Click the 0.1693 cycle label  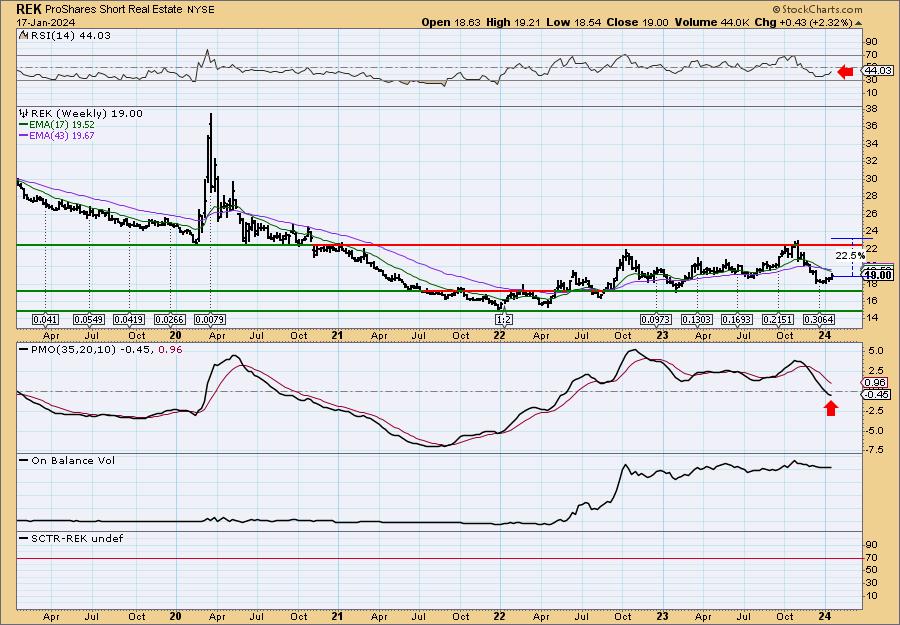click(738, 320)
